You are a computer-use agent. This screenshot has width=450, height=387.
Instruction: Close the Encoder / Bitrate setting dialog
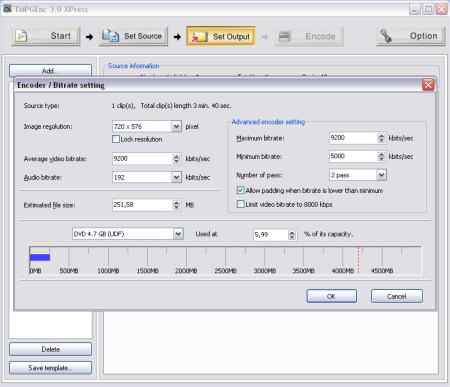(428, 85)
